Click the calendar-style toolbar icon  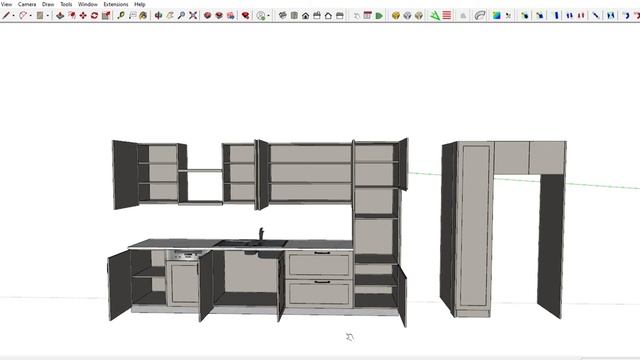pos(367,16)
